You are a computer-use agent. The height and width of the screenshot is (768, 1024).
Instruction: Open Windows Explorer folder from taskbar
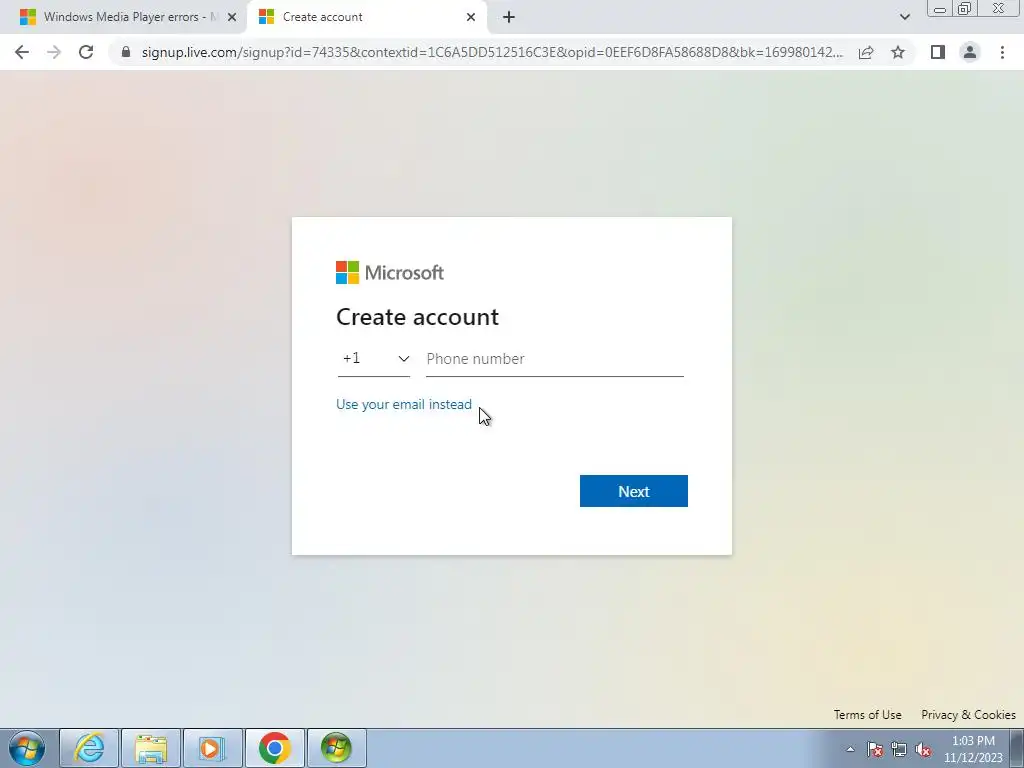click(x=151, y=748)
